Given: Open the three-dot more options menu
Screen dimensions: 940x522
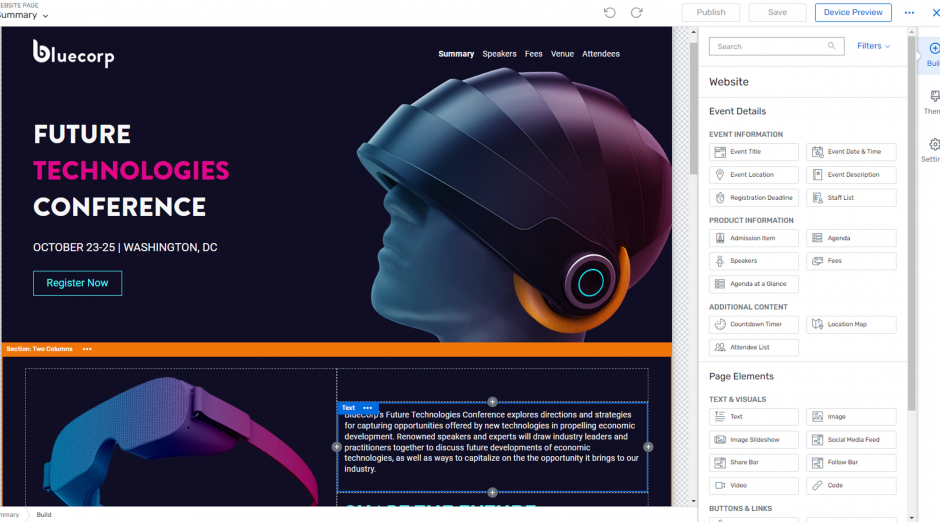Looking at the screenshot, I should pyautogui.click(x=909, y=12).
